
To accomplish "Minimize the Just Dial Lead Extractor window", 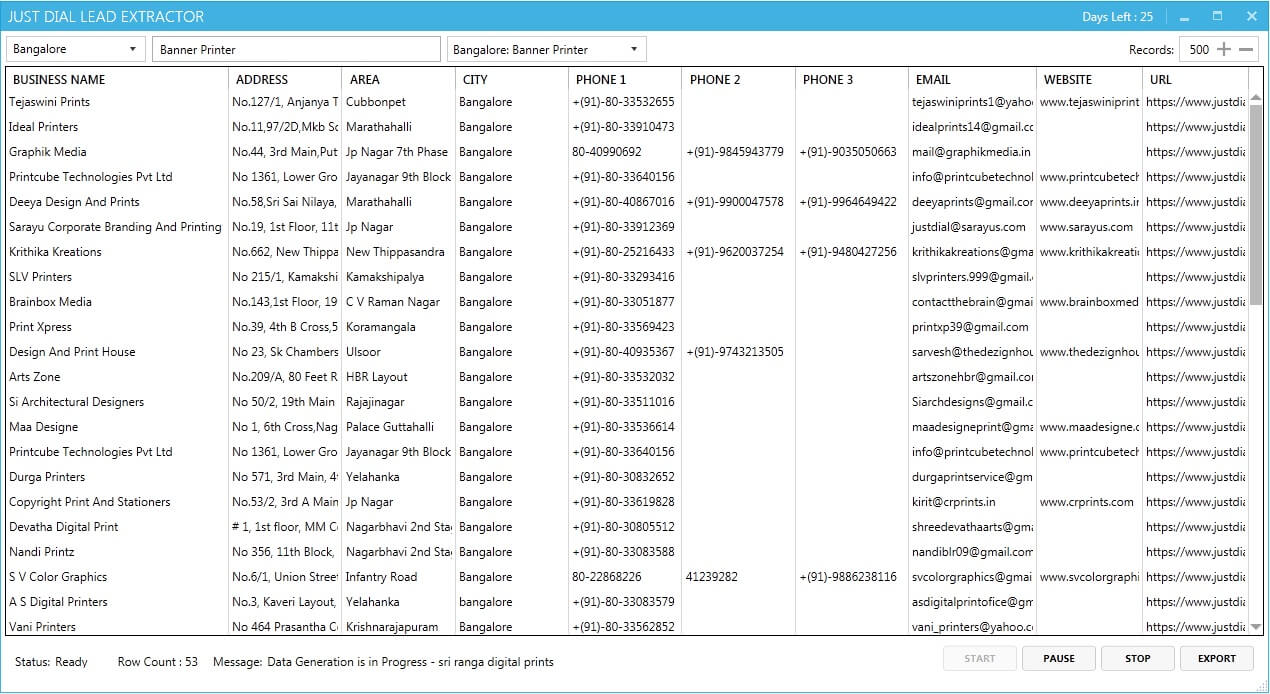I will [x=1185, y=17].
